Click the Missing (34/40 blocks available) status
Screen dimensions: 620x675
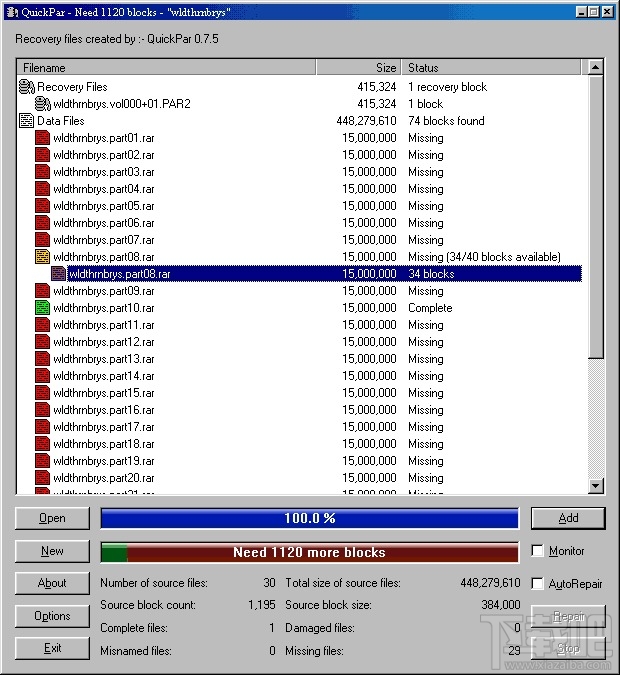[x=484, y=257]
